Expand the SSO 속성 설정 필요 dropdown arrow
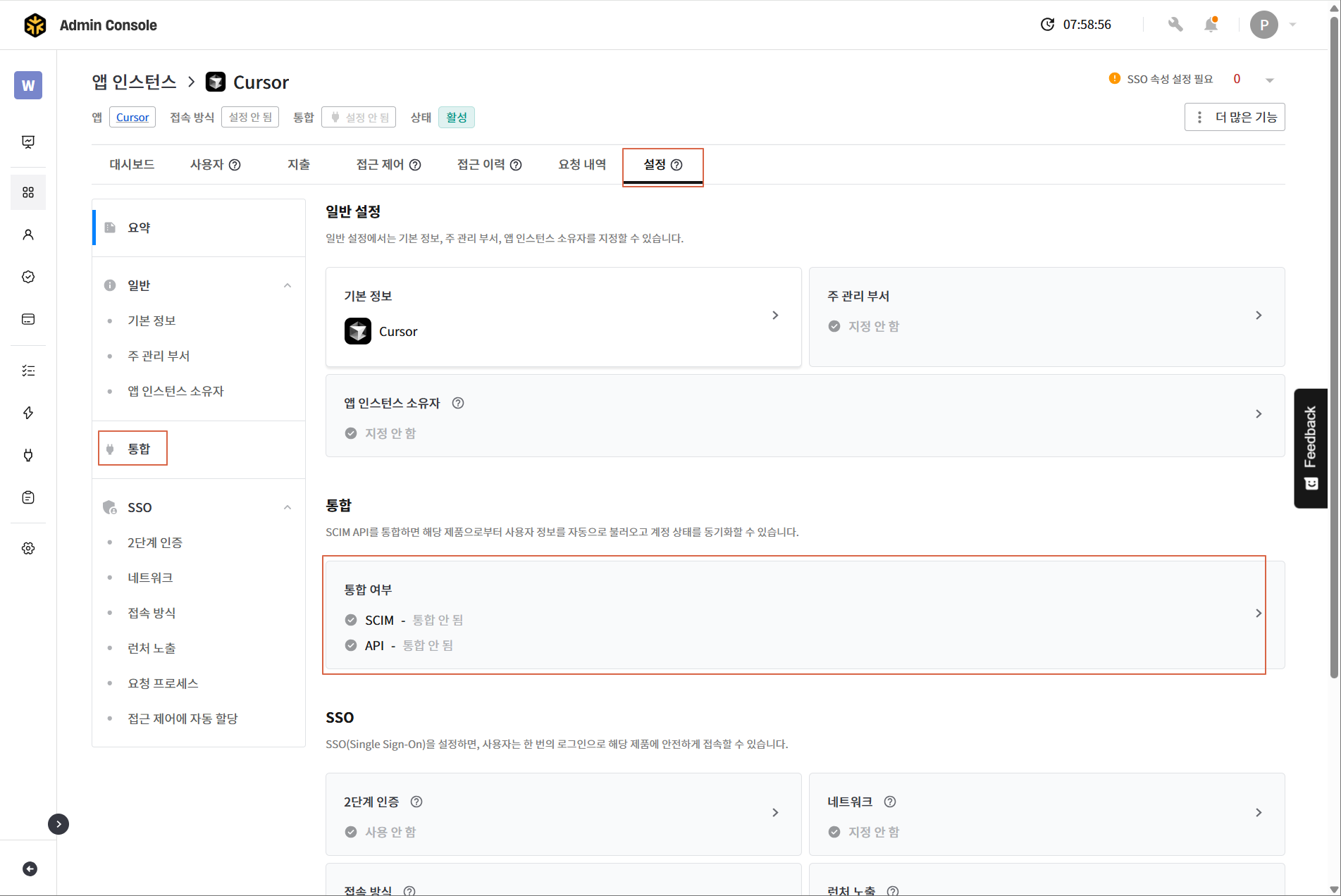Viewport: 1341px width, 896px height. click(x=1269, y=80)
